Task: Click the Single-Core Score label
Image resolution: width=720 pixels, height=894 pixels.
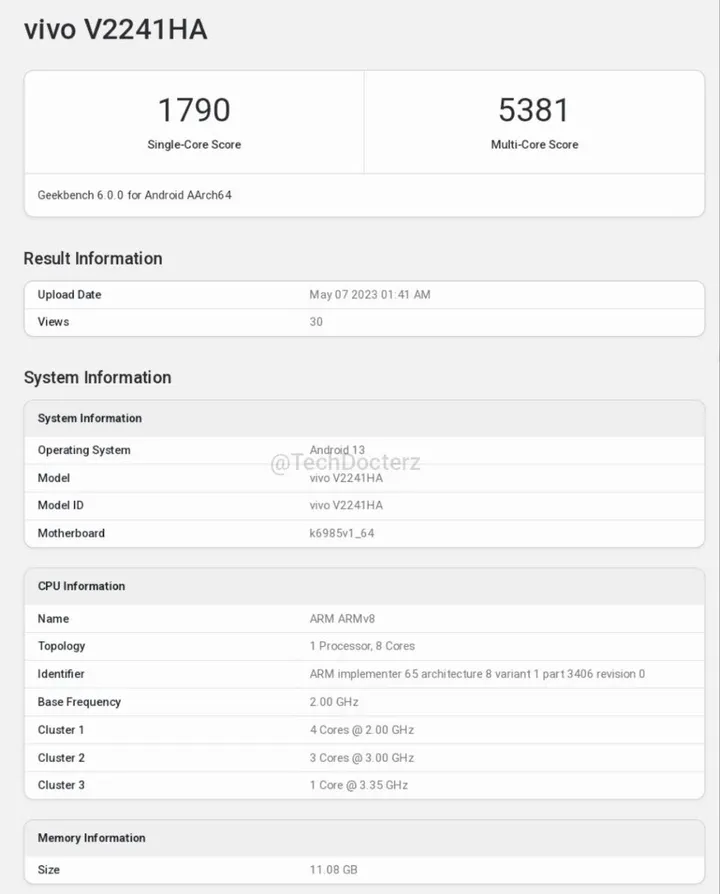Action: 194,145
